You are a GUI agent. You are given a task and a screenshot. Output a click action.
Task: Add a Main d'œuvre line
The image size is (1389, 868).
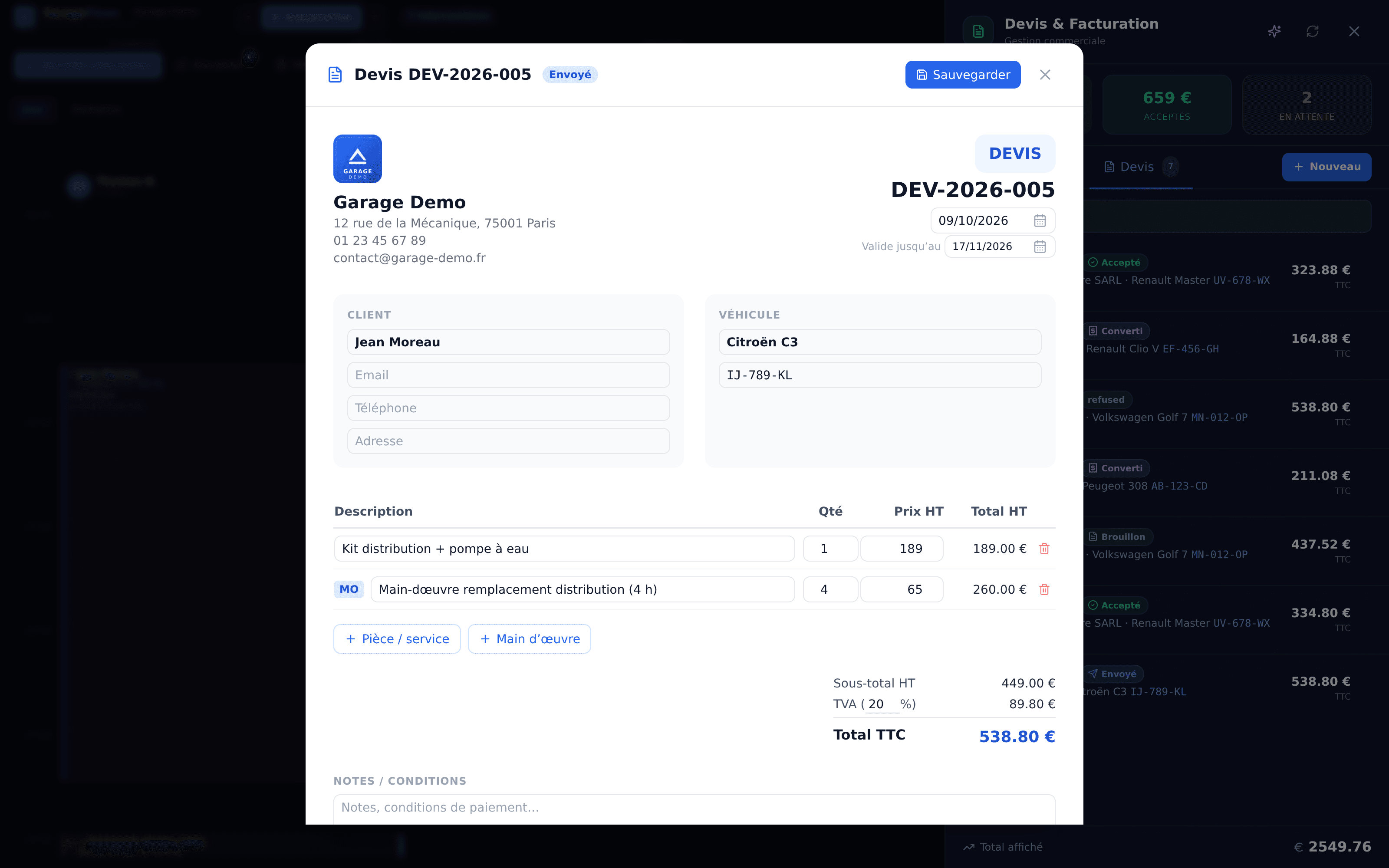pyautogui.click(x=529, y=639)
